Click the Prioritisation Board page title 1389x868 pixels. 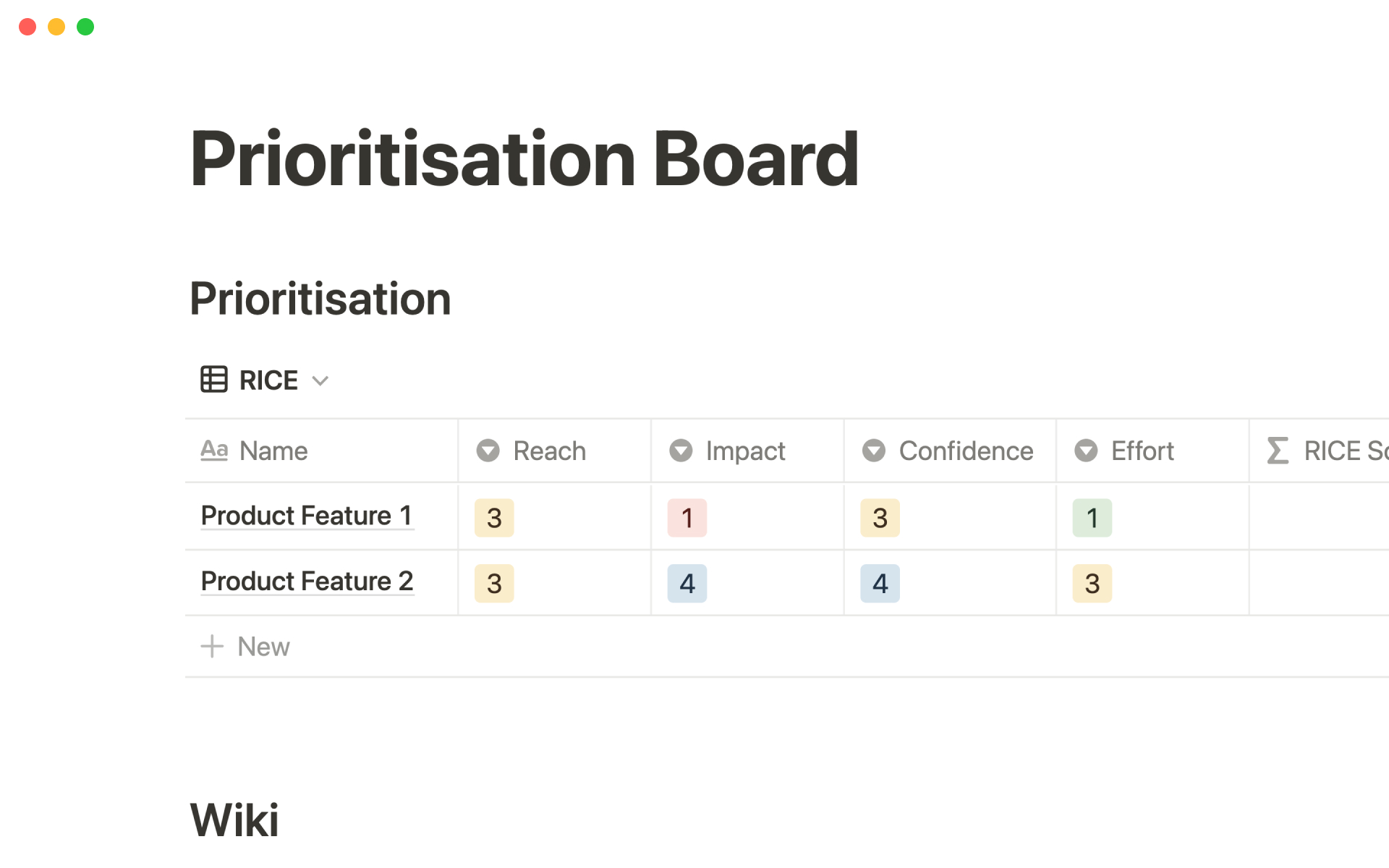coord(524,159)
